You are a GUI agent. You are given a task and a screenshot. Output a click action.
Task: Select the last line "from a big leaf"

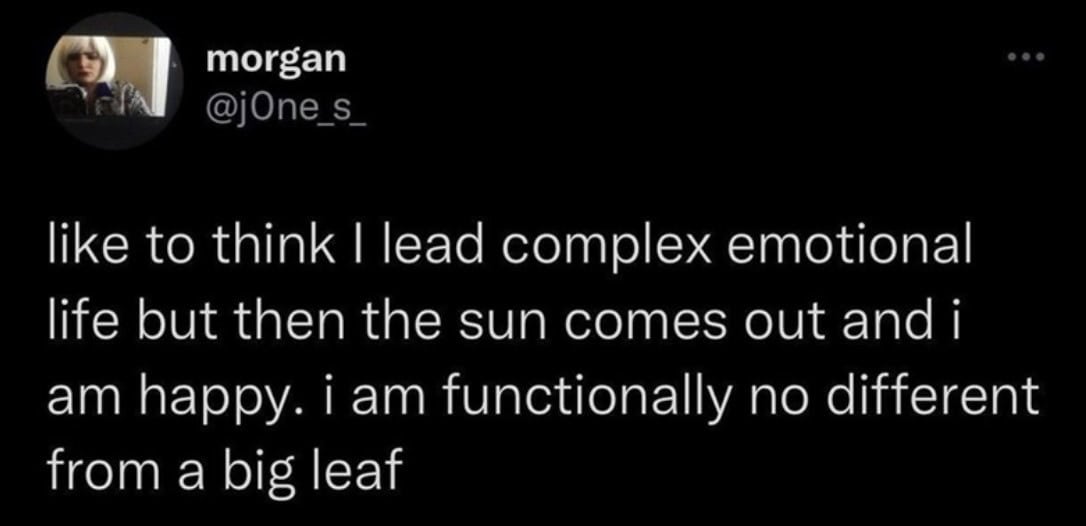[x=224, y=474]
